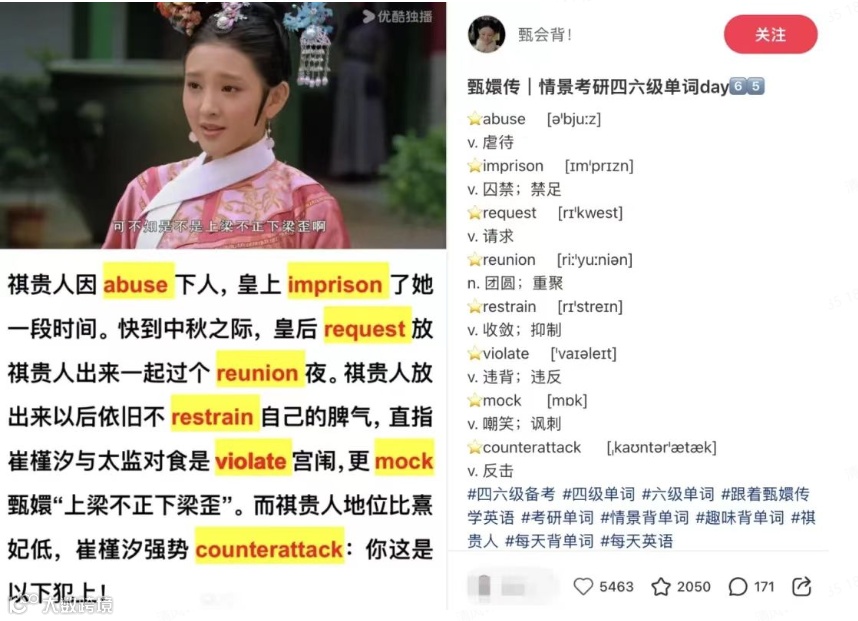Open hashtag #情景背单词
Image resolution: width=858 pixels, height=621 pixels.
click(x=644, y=518)
